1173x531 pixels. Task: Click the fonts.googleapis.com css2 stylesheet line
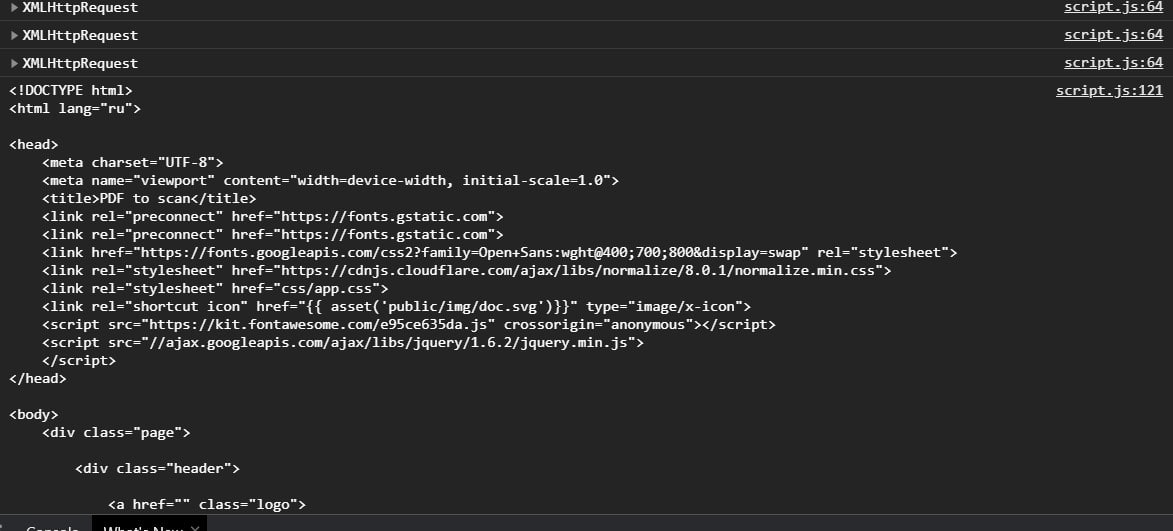click(500, 252)
